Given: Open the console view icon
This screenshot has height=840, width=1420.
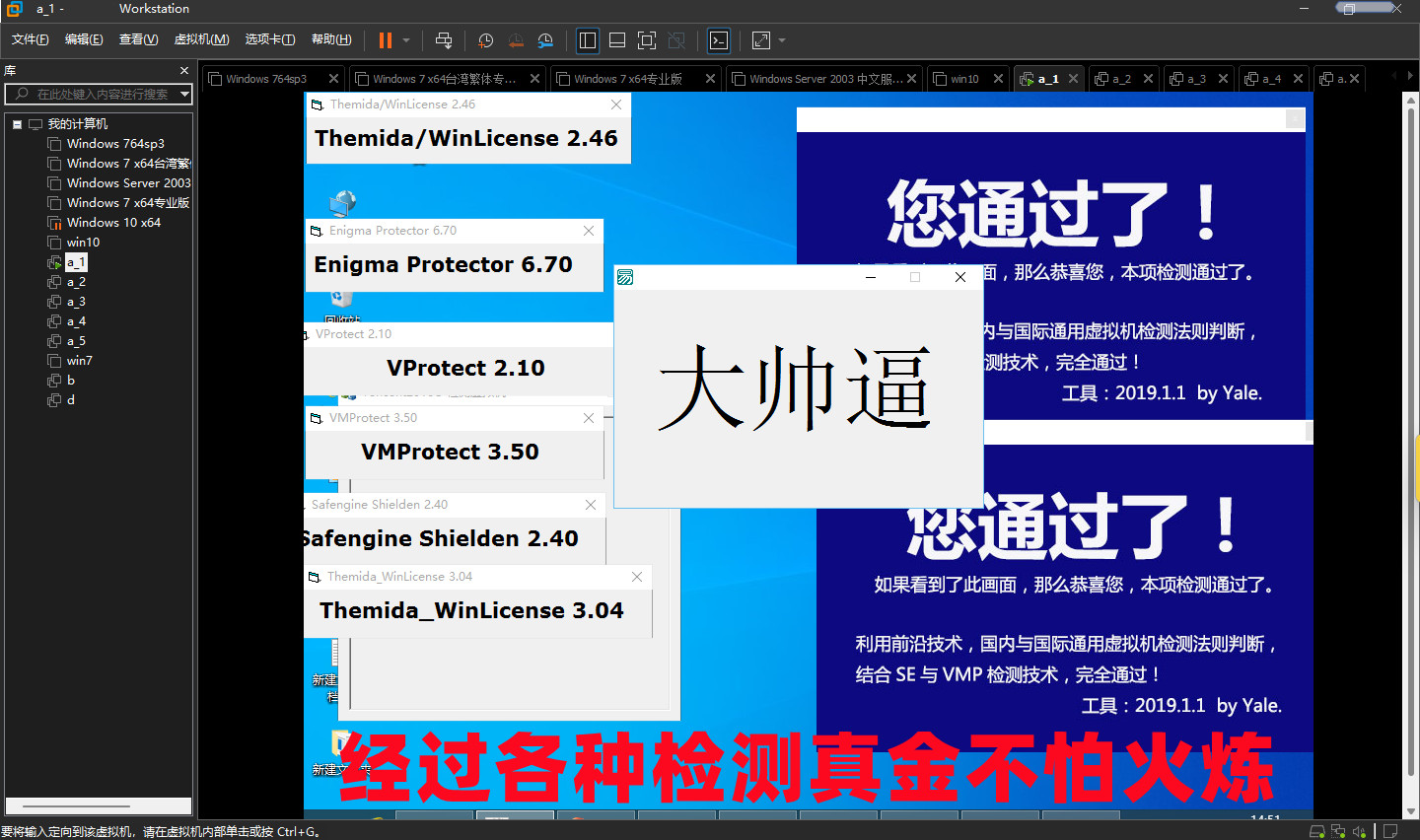Looking at the screenshot, I should (x=719, y=40).
